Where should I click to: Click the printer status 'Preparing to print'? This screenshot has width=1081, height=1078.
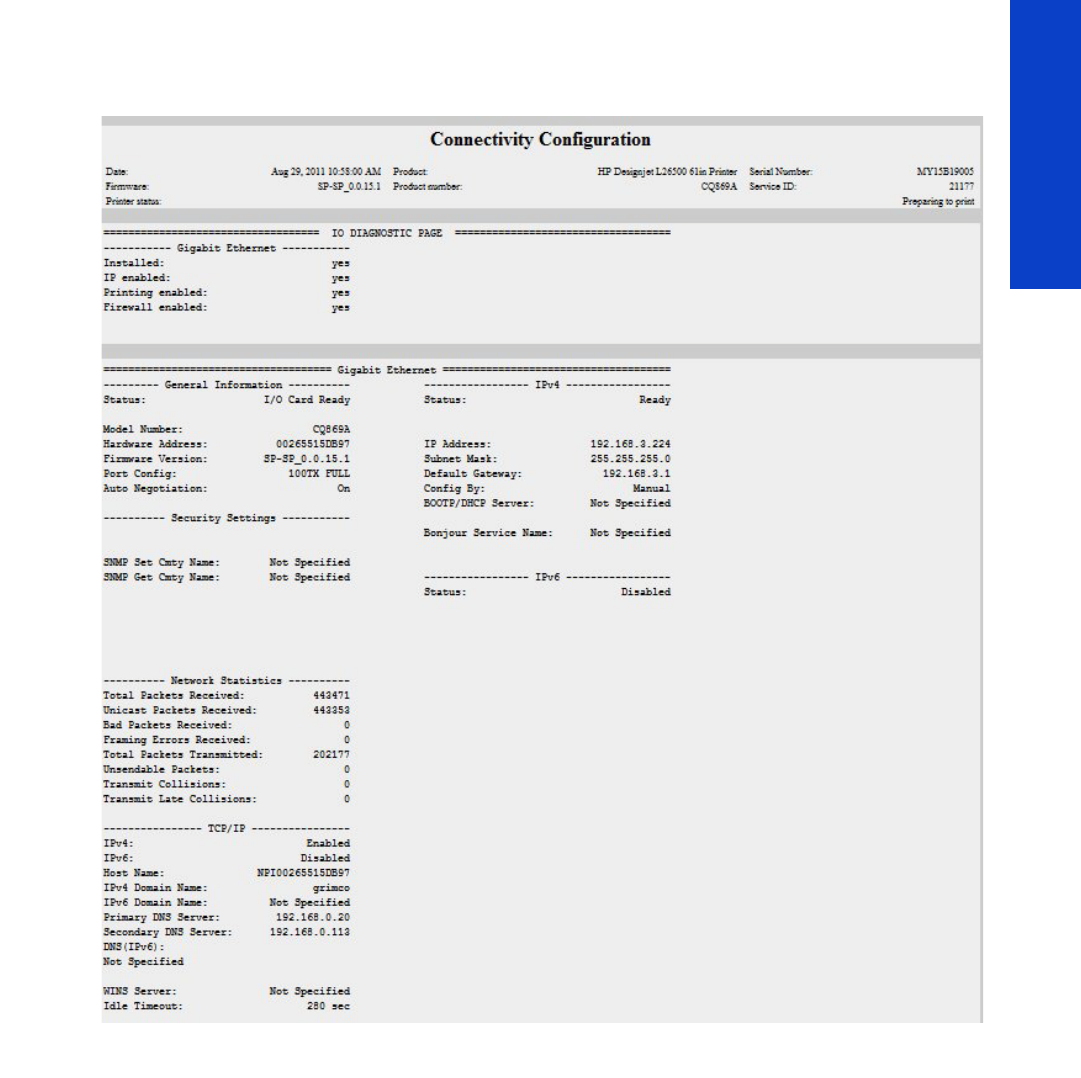click(x=938, y=201)
